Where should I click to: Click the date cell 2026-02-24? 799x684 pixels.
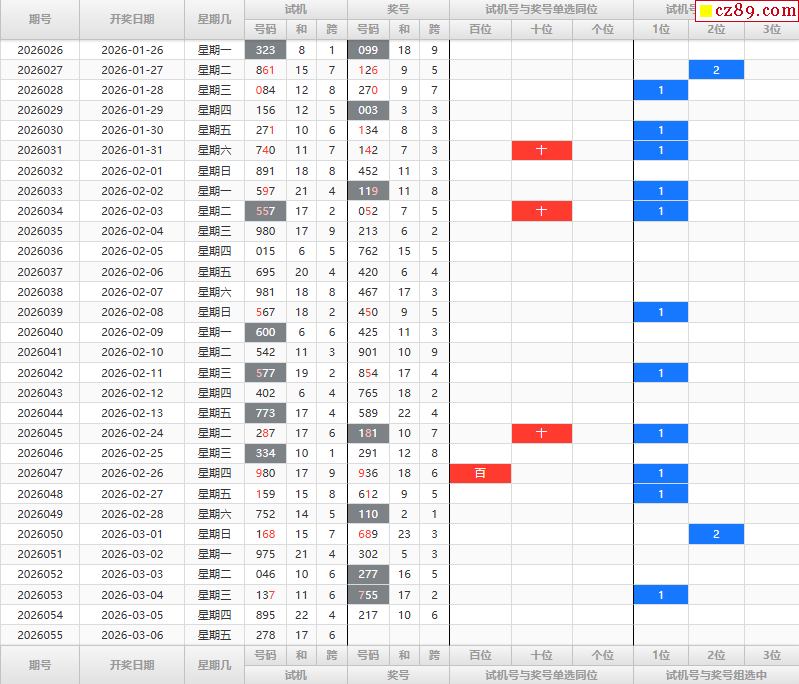click(x=132, y=433)
